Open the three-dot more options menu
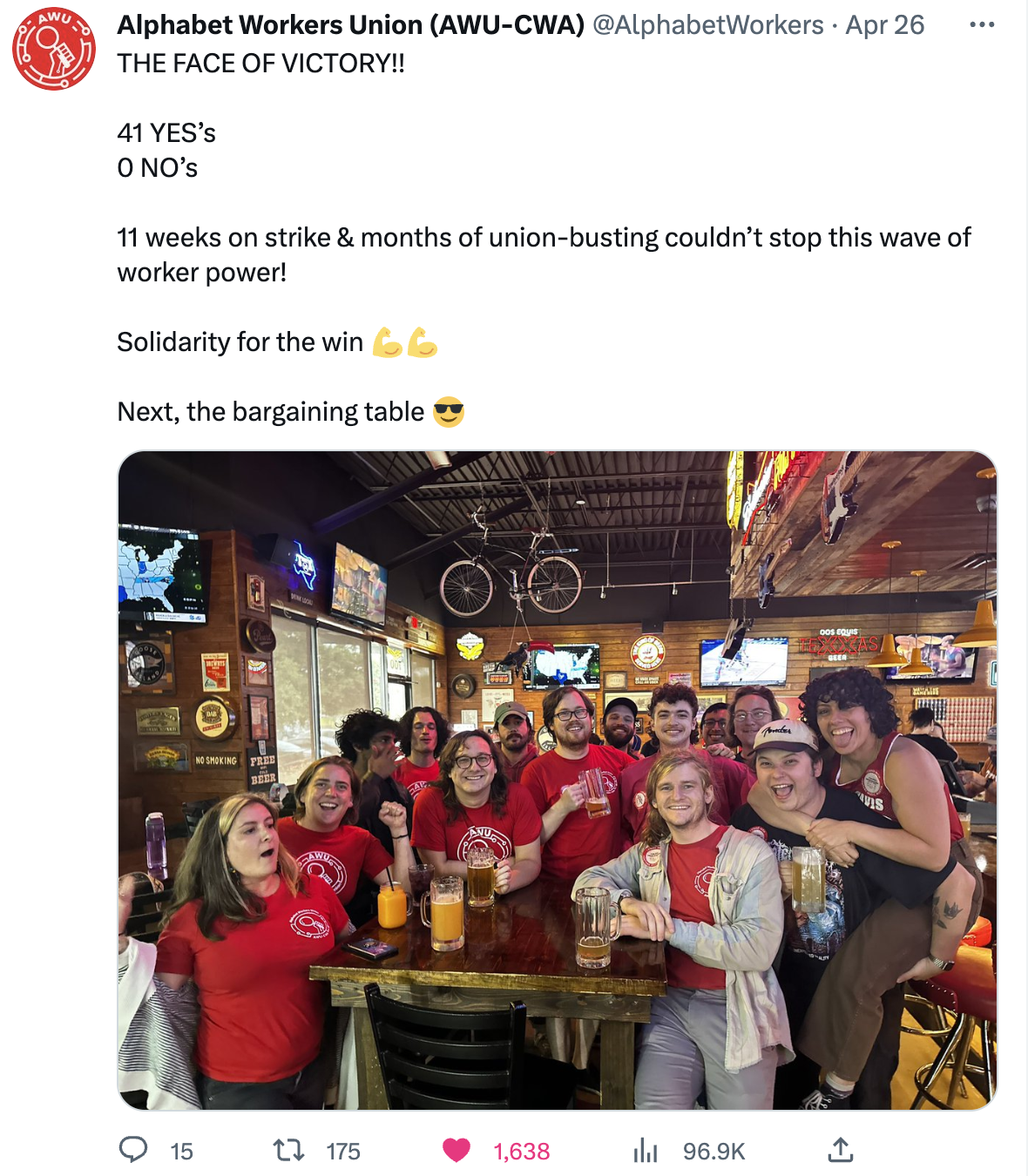Screen dimensions: 1028x1176 point(982,24)
